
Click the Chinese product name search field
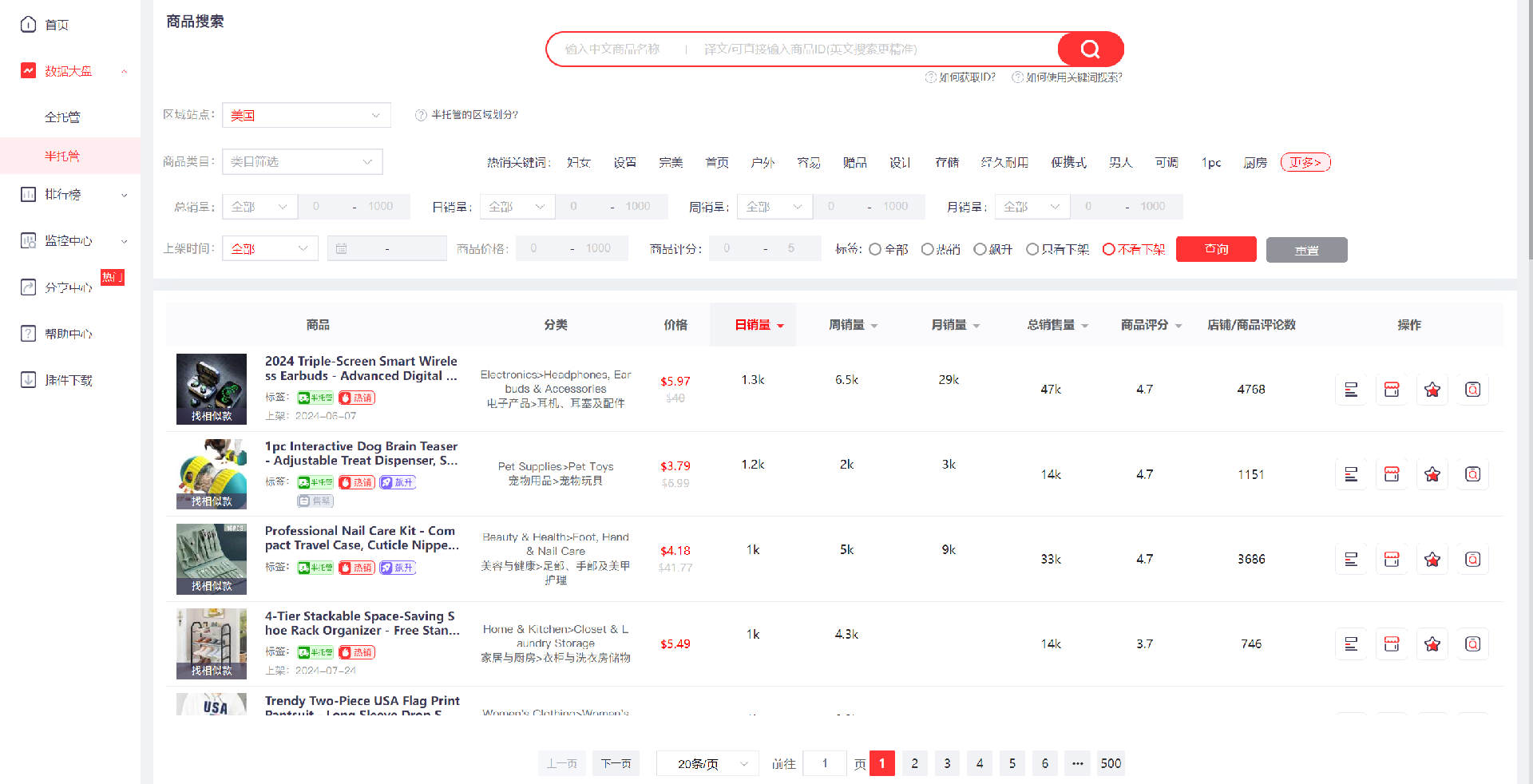click(612, 49)
